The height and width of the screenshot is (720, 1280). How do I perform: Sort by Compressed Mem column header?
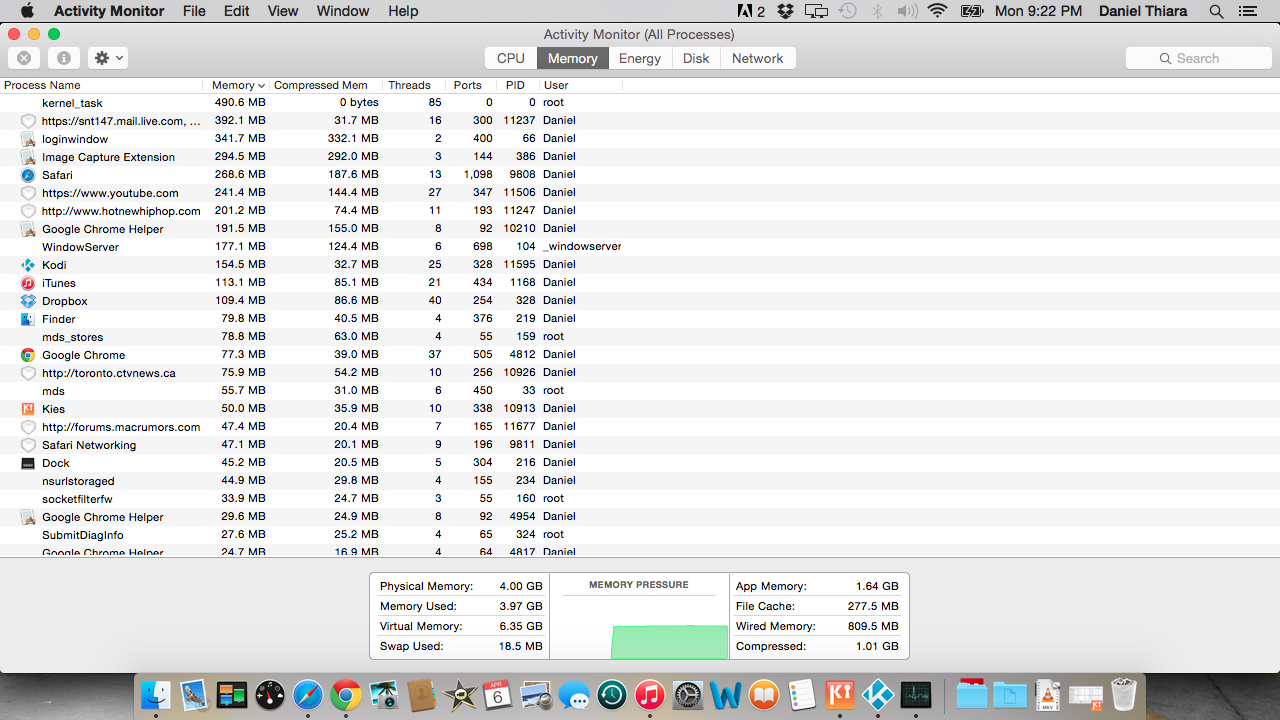(x=325, y=85)
